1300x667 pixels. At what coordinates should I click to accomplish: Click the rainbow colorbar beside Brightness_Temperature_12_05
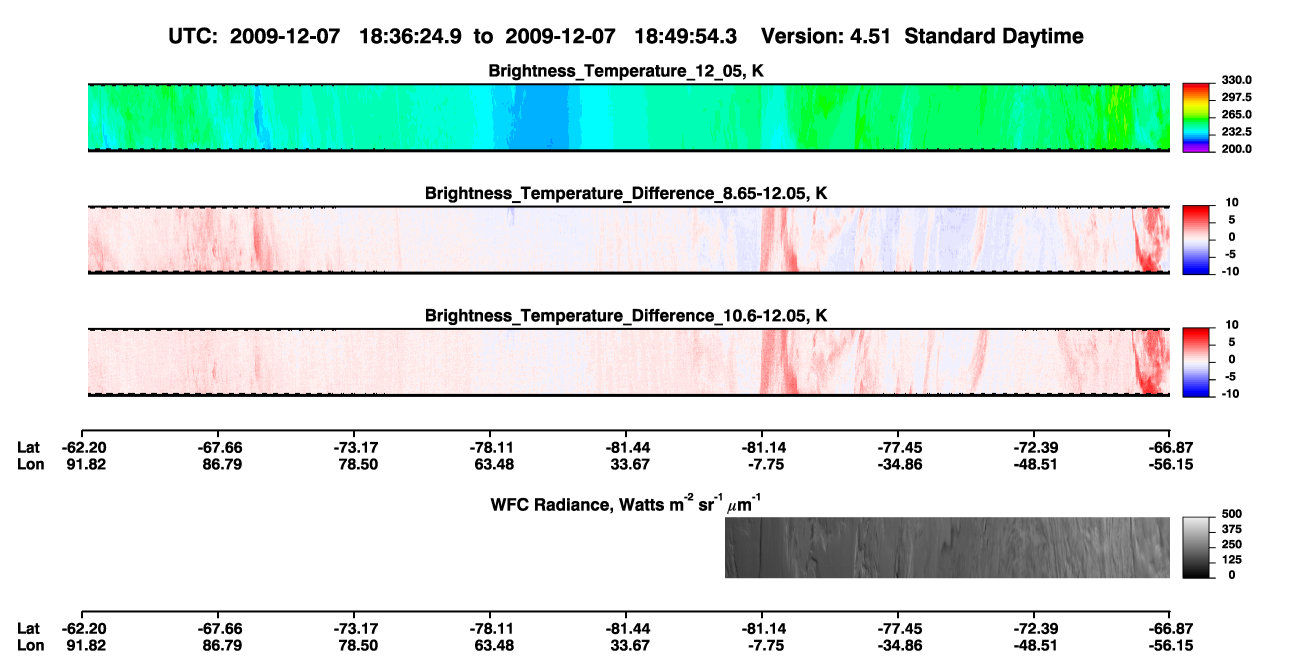[x=1197, y=117]
